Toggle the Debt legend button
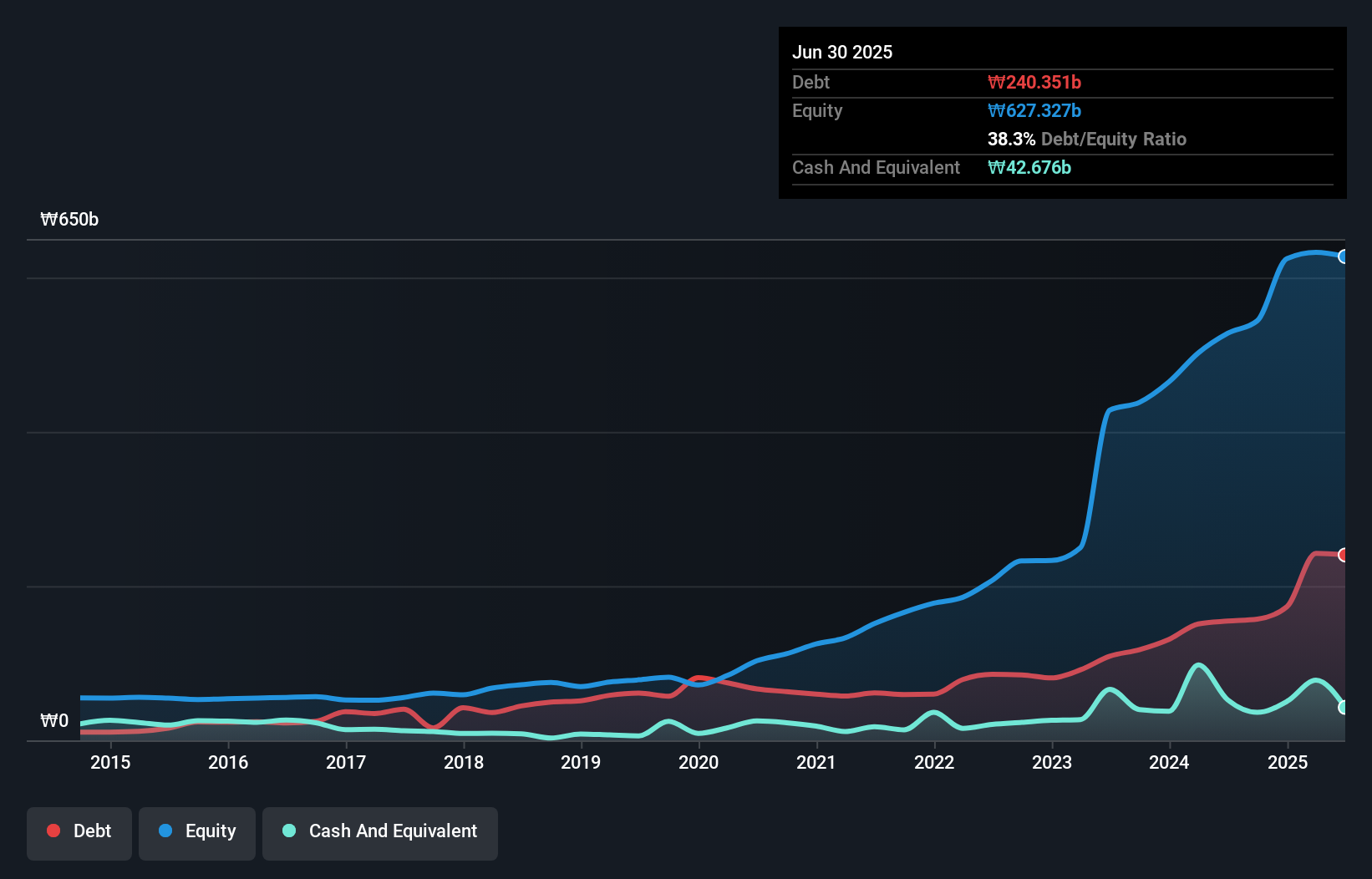Image resolution: width=1372 pixels, height=879 pixels. [x=79, y=831]
